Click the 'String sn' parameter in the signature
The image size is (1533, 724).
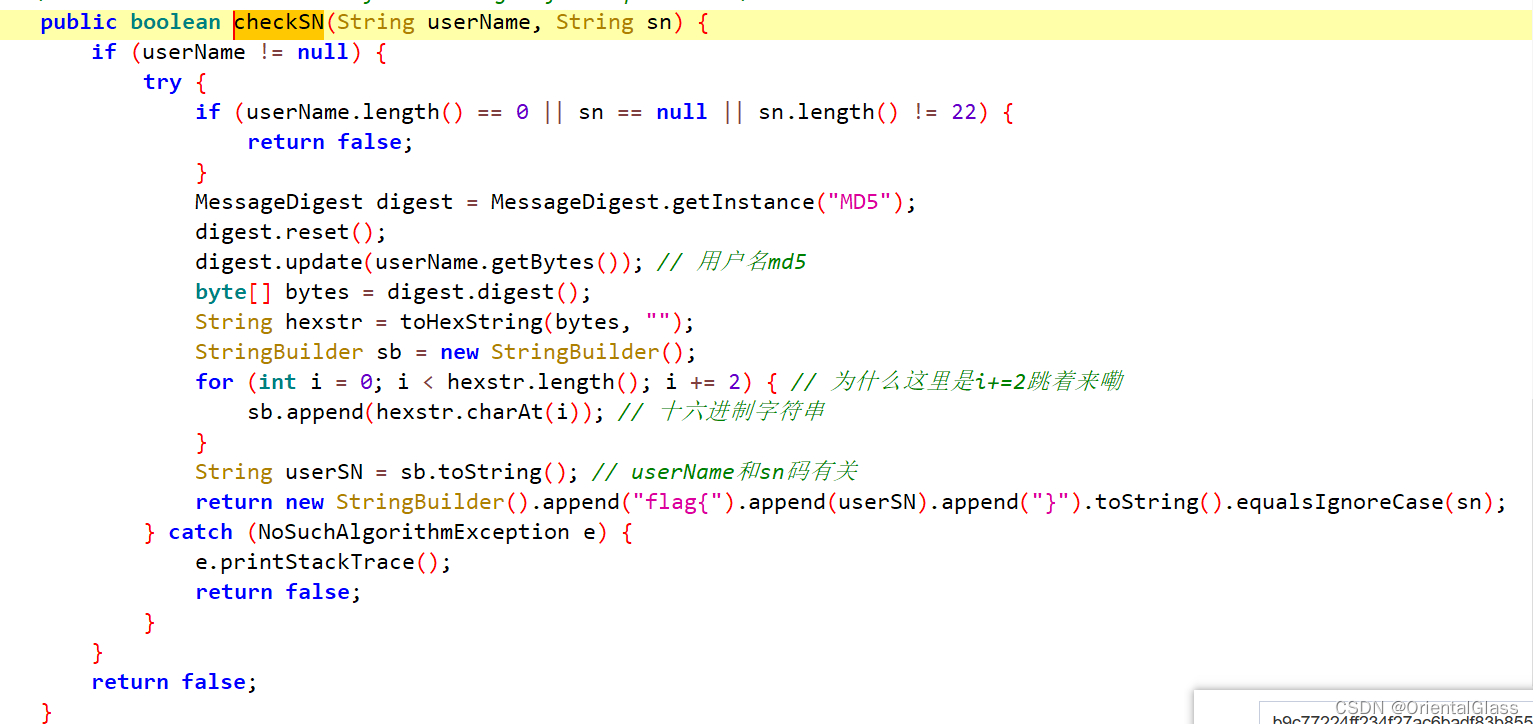click(x=614, y=23)
